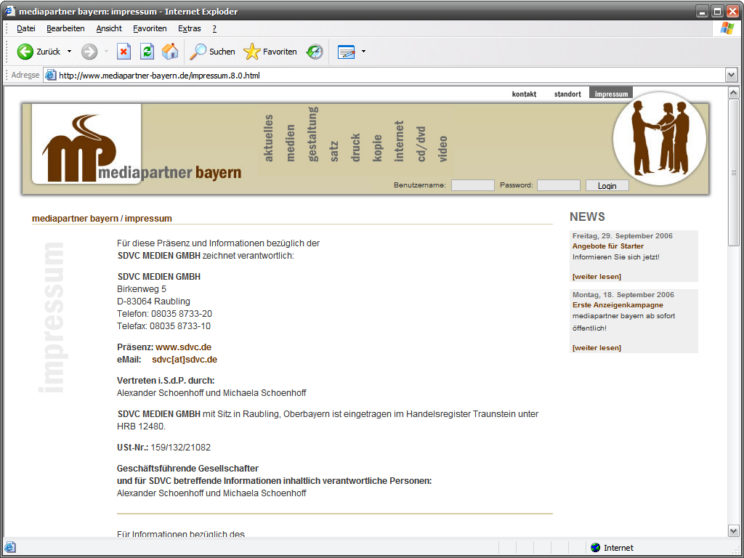Open the Bearbeiten menu
This screenshot has width=744, height=558.
click(x=65, y=28)
